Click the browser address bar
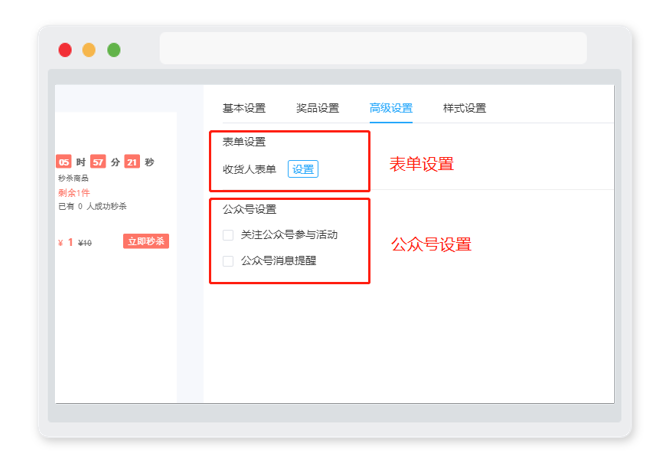Screen dimensions: 670x460 point(373,48)
